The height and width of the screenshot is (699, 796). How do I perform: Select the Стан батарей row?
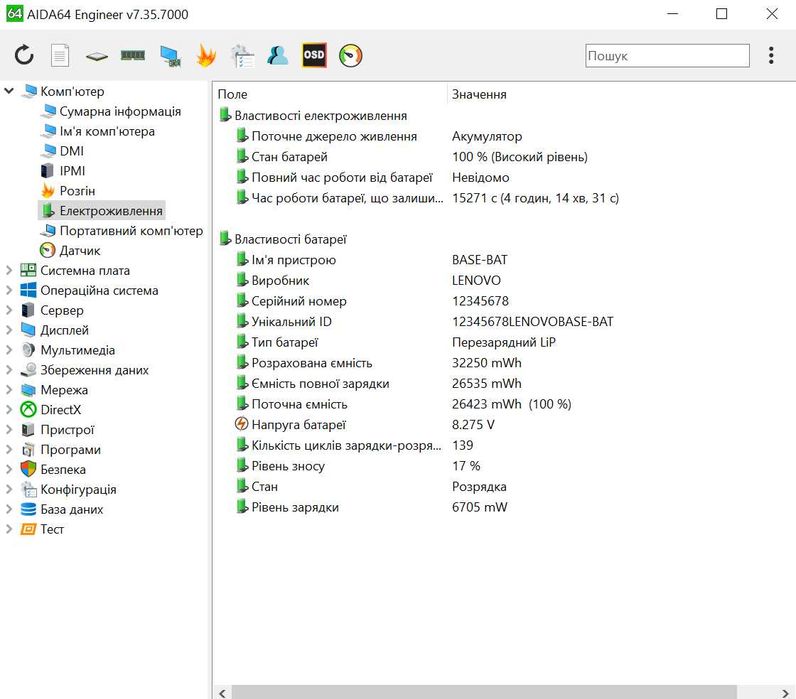tap(289, 156)
